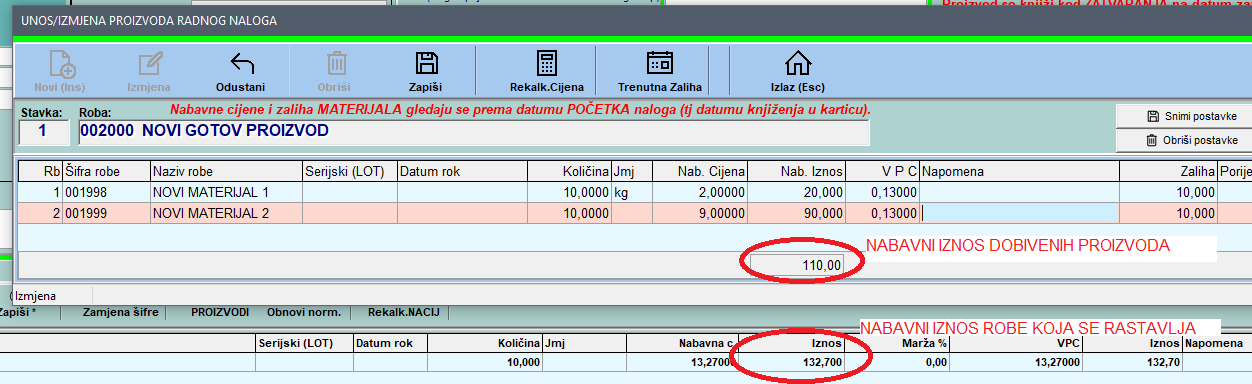This screenshot has height=384, width=1252.
Task: Click the Izlaz (Esc) home icon
Action: click(x=797, y=64)
